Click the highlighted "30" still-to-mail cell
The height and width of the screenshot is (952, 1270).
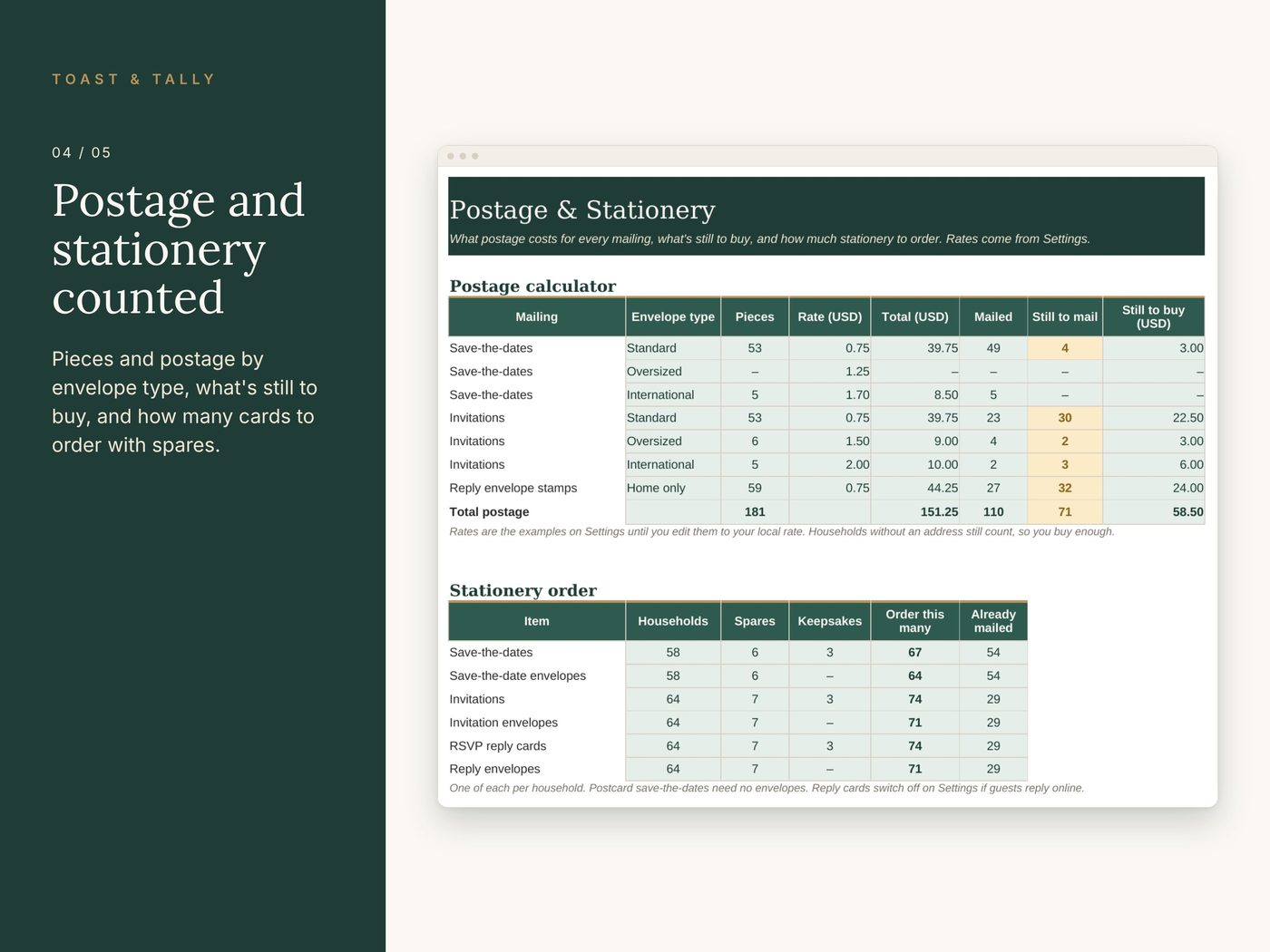point(1065,418)
